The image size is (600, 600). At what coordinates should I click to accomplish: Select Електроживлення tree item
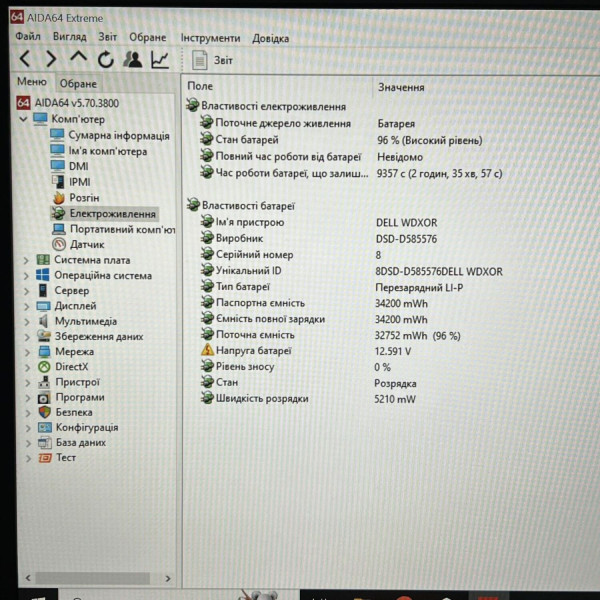pyautogui.click(x=104, y=214)
